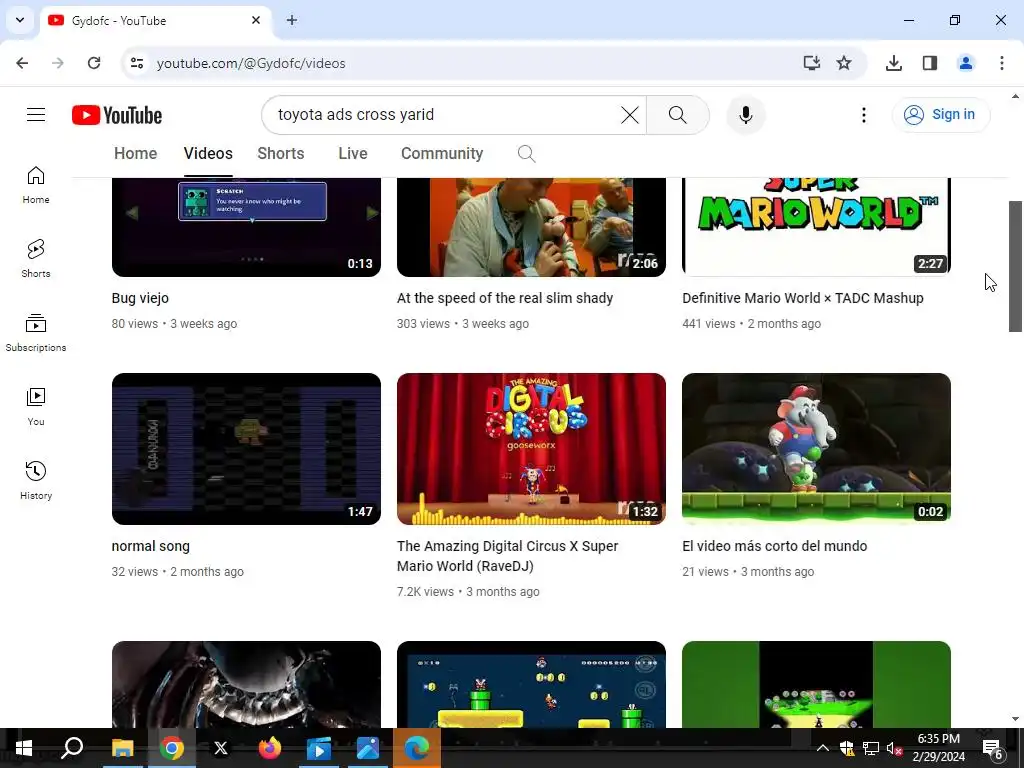Open the Community tab
Image resolution: width=1024 pixels, height=768 pixels.
[442, 153]
